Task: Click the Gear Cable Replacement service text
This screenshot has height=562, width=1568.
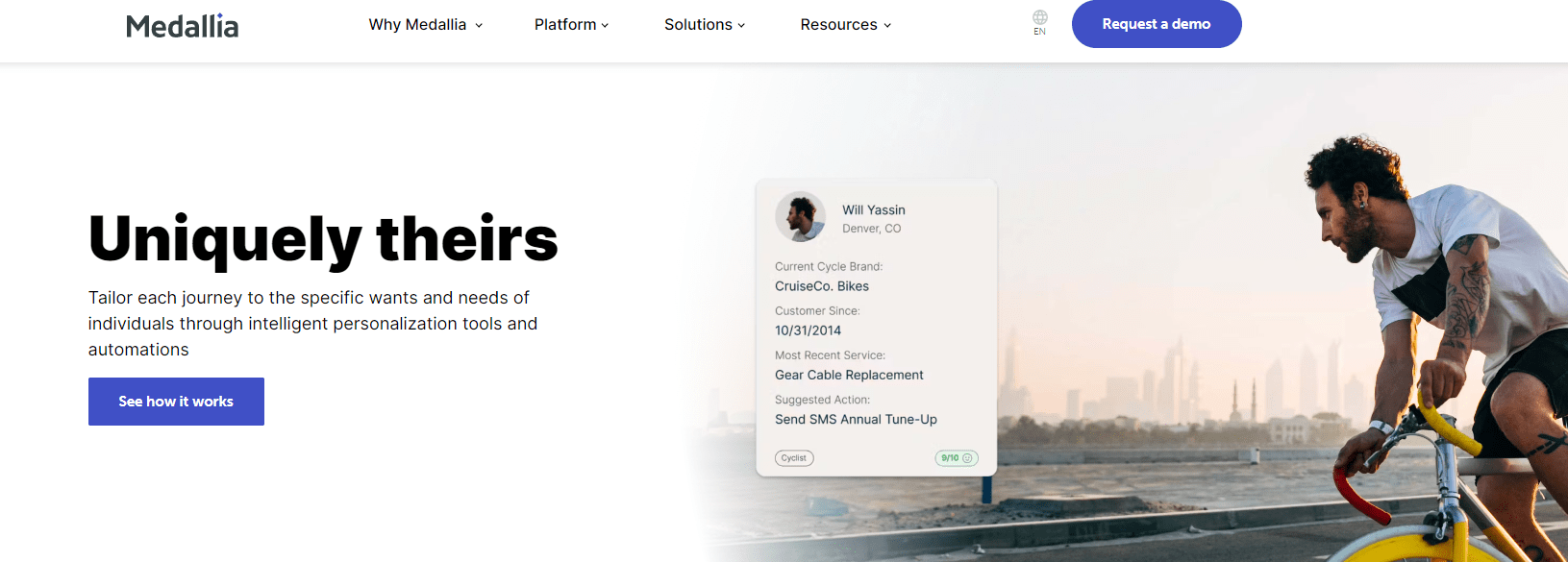Action: tap(849, 376)
